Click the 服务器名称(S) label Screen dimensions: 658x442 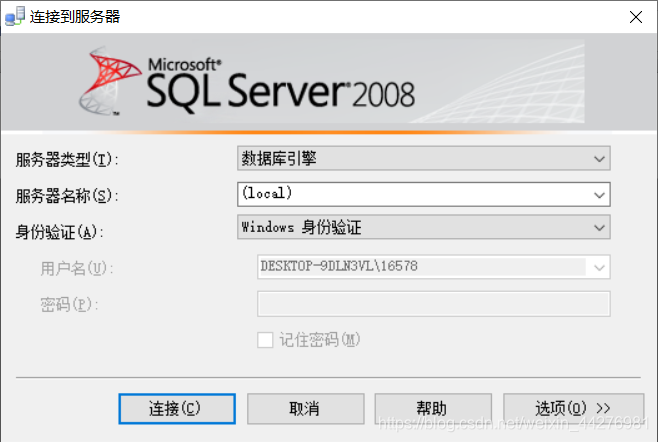(x=67, y=196)
